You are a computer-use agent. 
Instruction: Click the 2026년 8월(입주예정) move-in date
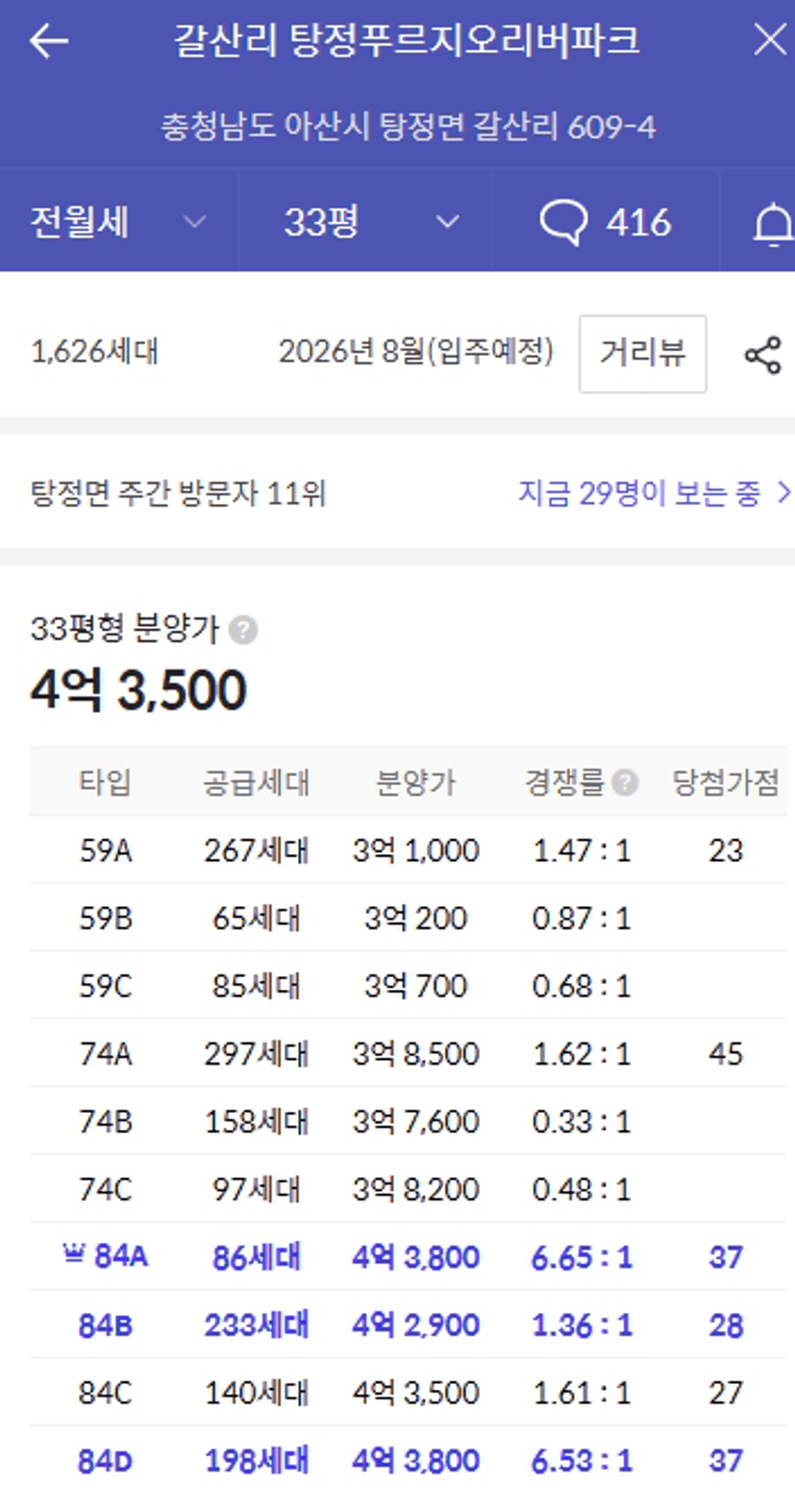click(416, 351)
